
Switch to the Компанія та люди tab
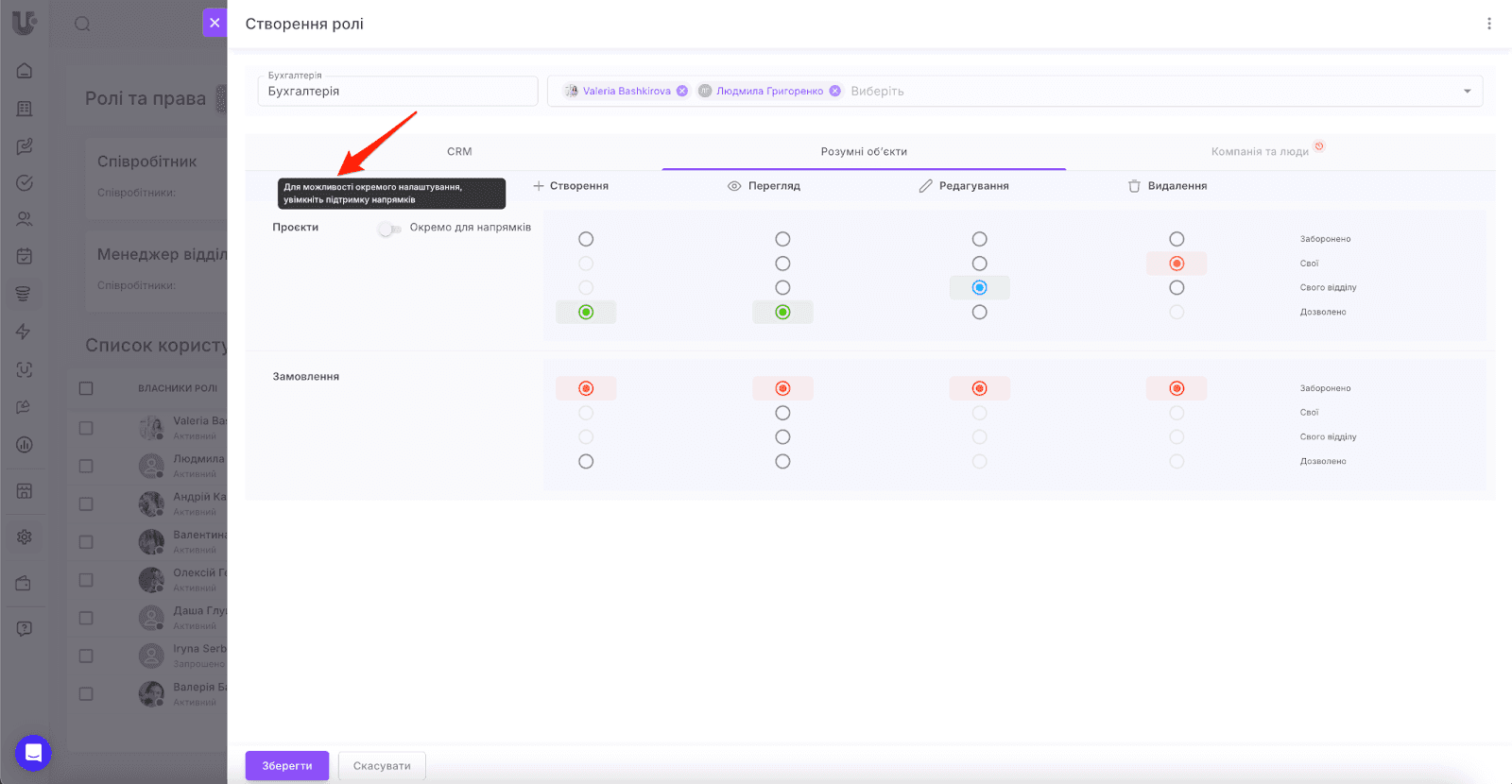click(1261, 151)
